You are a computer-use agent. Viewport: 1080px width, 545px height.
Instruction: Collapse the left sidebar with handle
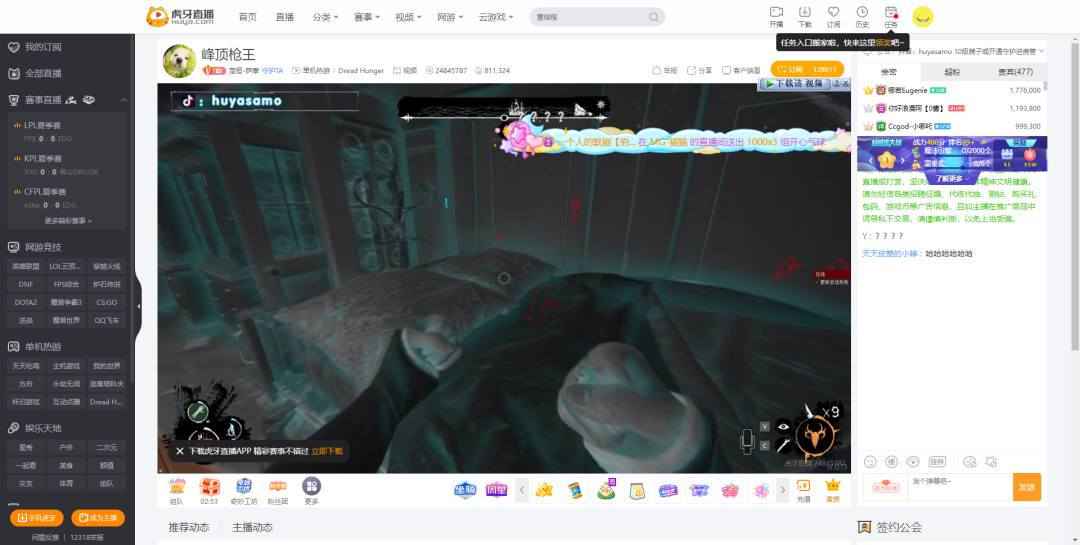pyautogui.click(x=138, y=306)
